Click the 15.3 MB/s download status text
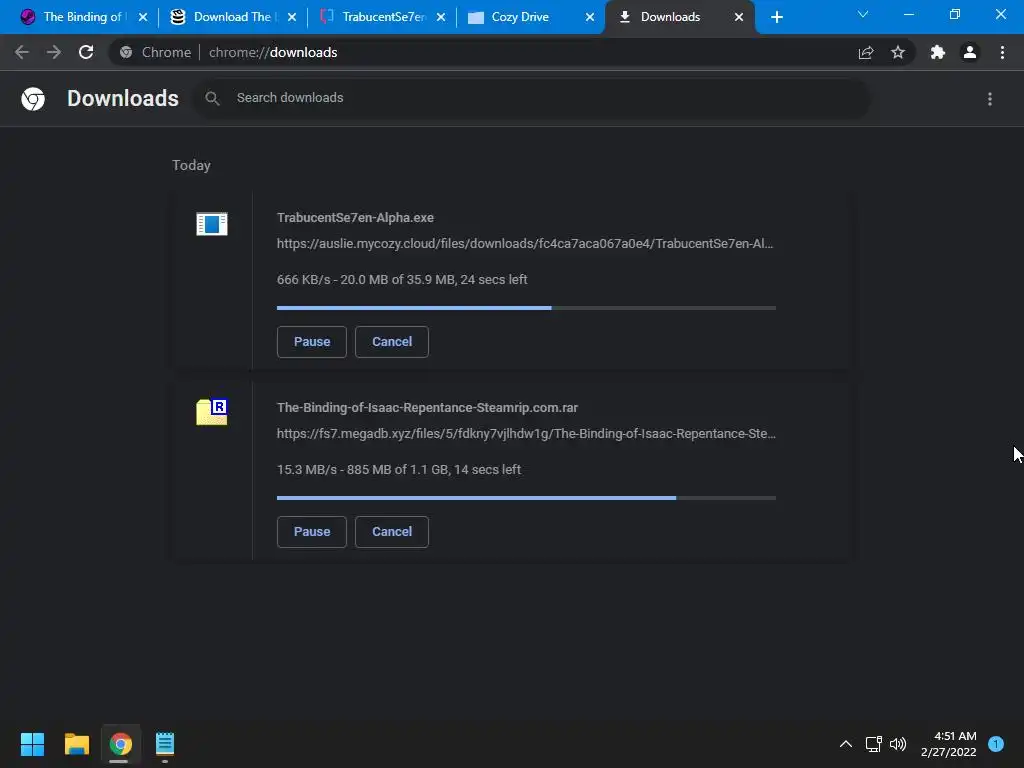This screenshot has height=768, width=1024. point(399,470)
